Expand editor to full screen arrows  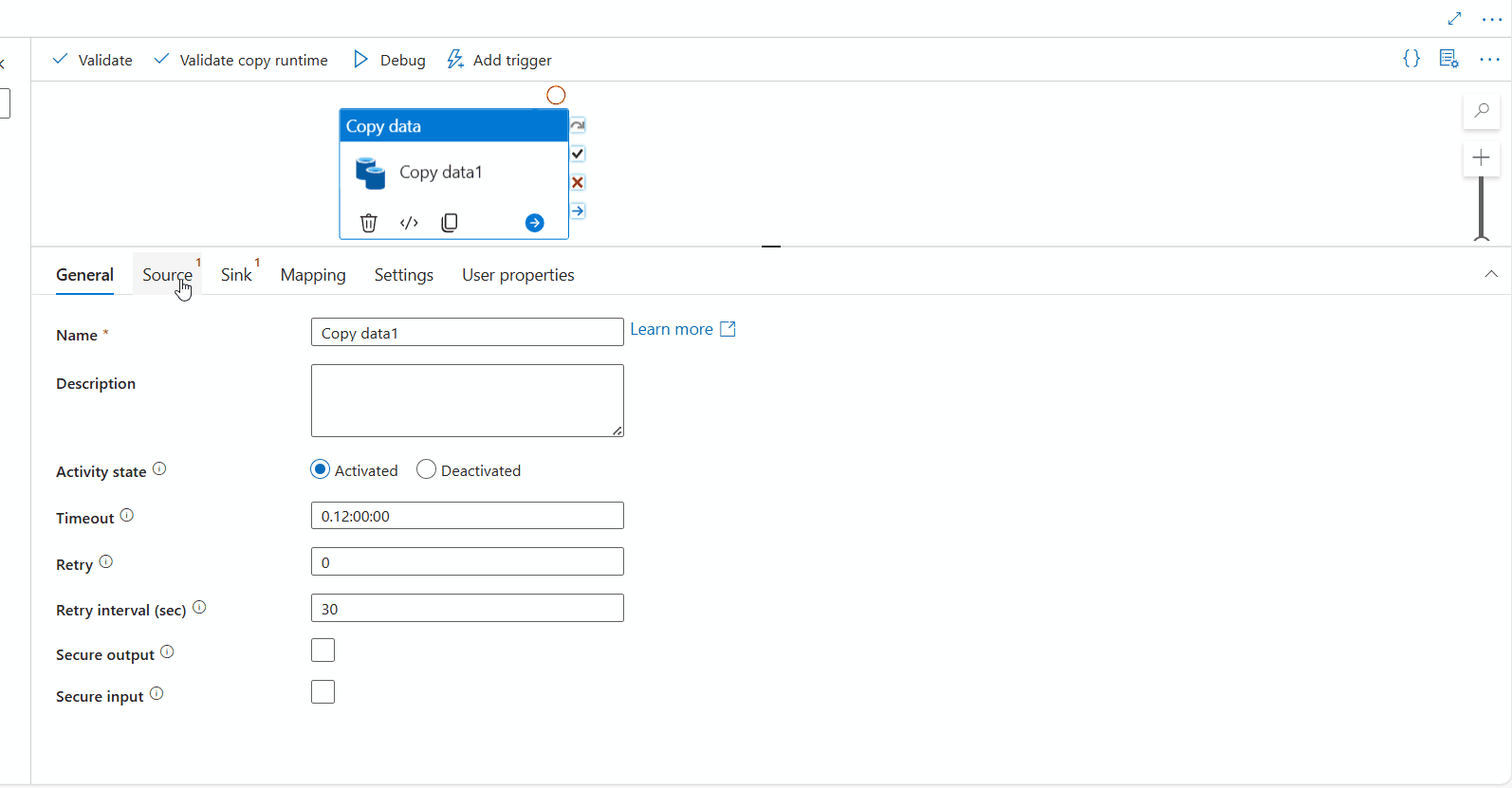click(x=1454, y=18)
